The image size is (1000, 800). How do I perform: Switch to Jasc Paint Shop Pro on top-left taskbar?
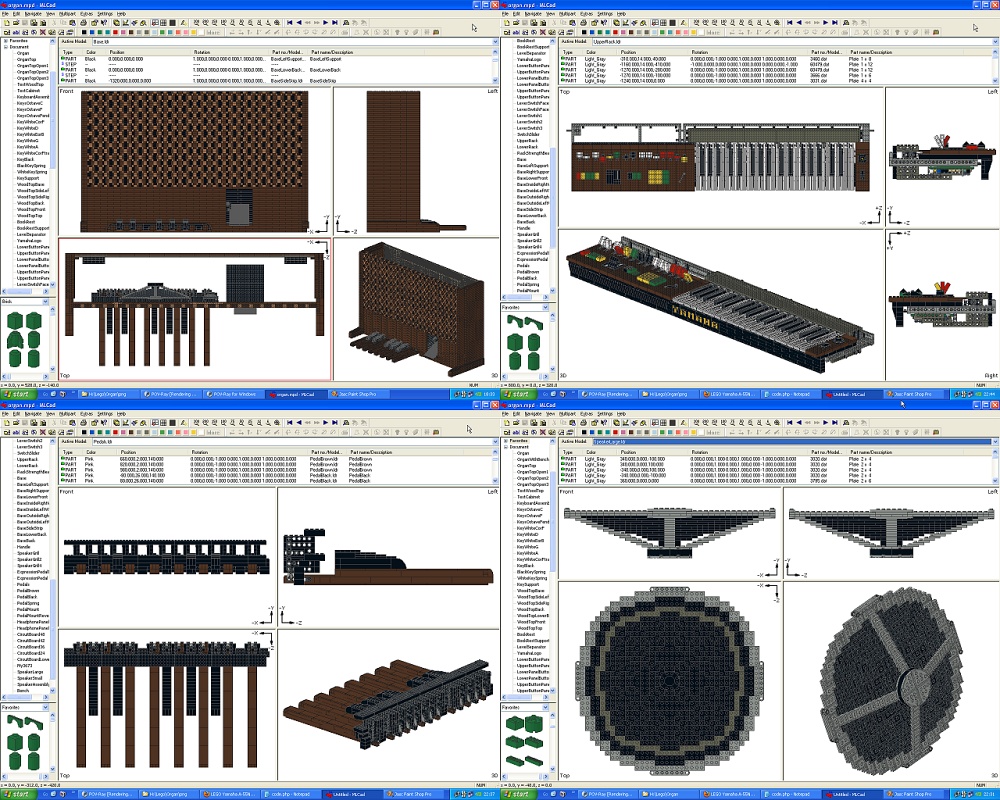point(359,394)
